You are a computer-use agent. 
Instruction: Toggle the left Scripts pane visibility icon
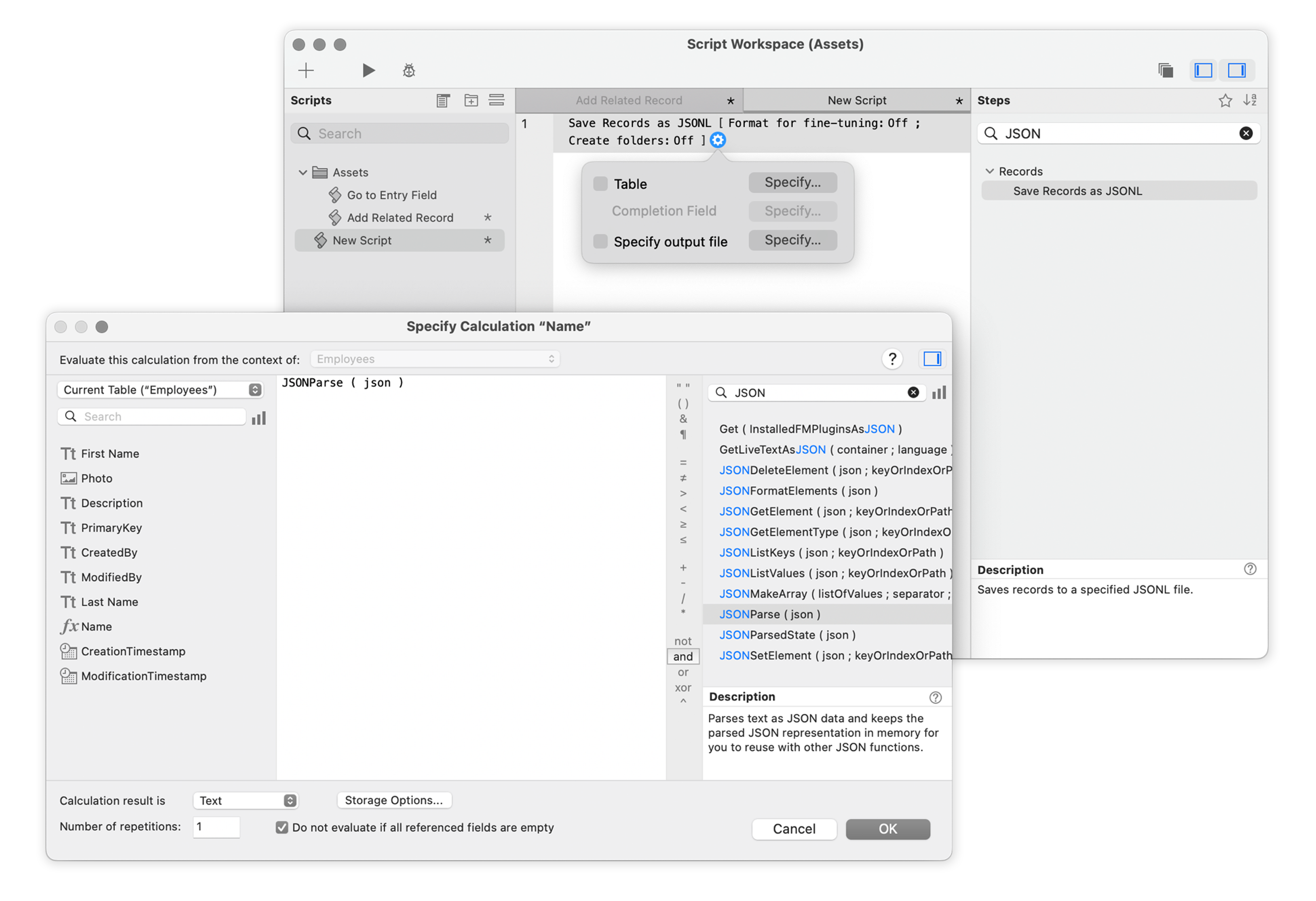click(1204, 70)
